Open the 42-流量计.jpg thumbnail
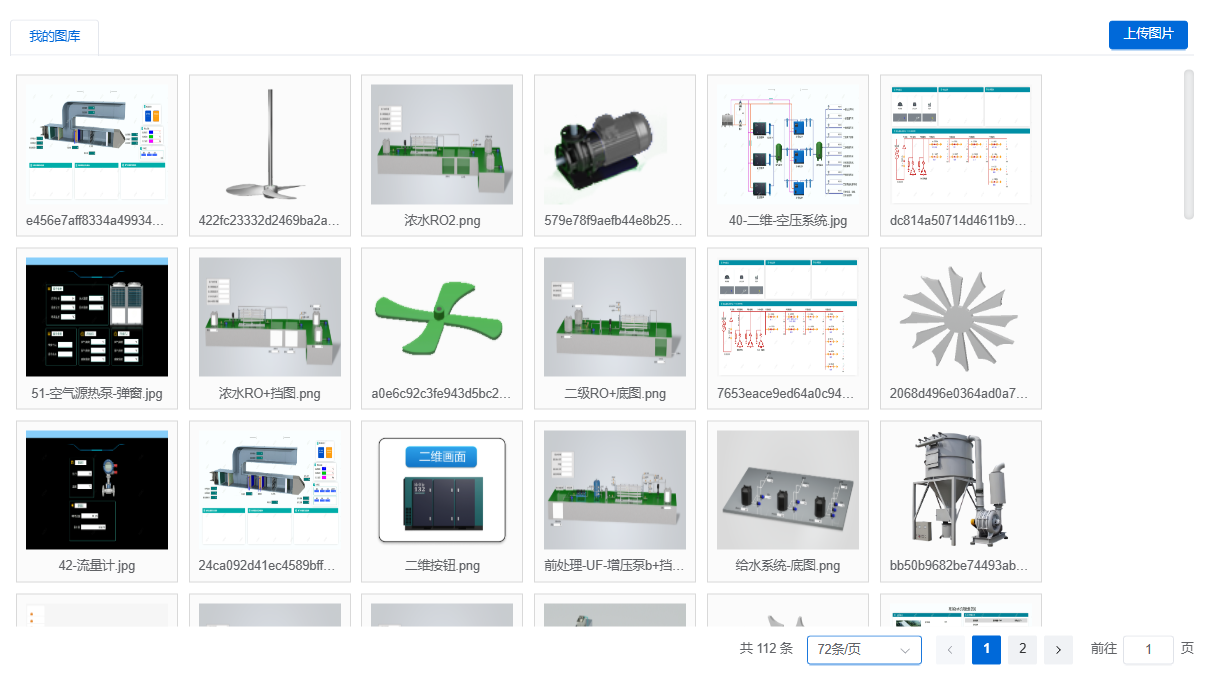Screen dimensions: 1209x687 click(x=97, y=490)
